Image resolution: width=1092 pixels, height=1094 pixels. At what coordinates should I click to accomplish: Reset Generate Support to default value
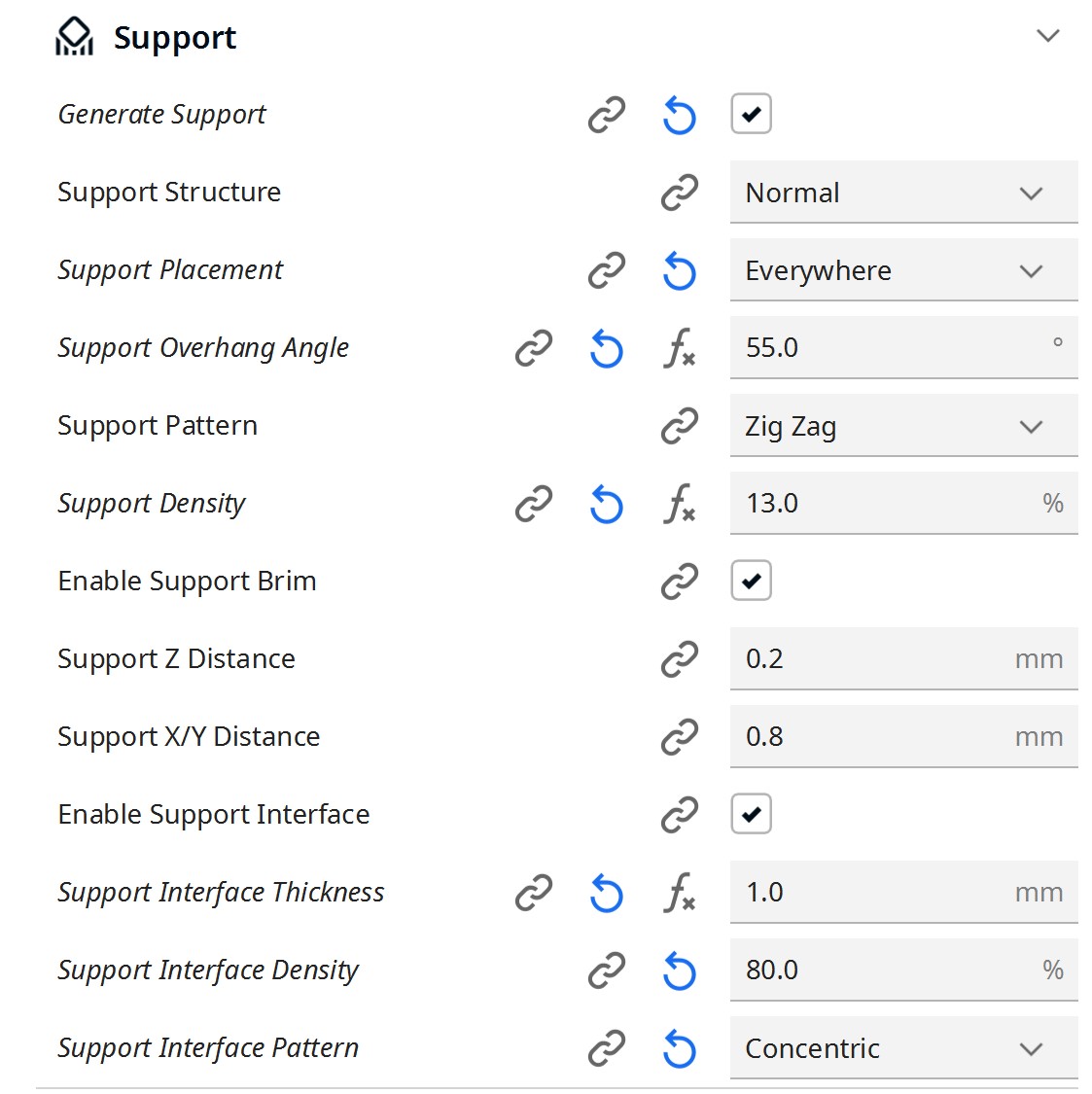[x=679, y=115]
